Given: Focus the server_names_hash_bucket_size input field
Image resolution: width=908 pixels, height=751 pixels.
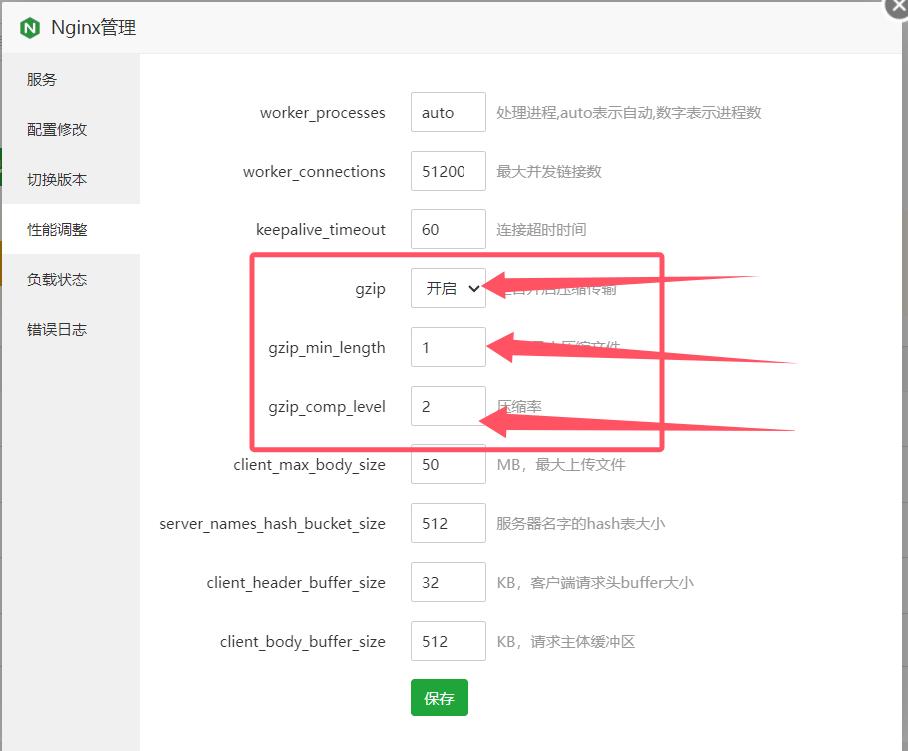Looking at the screenshot, I should pyautogui.click(x=448, y=523).
